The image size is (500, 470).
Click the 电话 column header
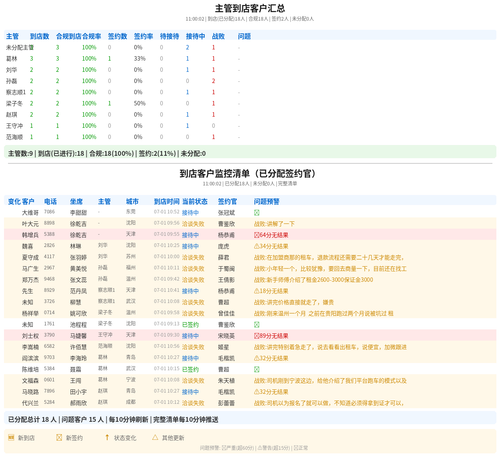[x=50, y=201]
